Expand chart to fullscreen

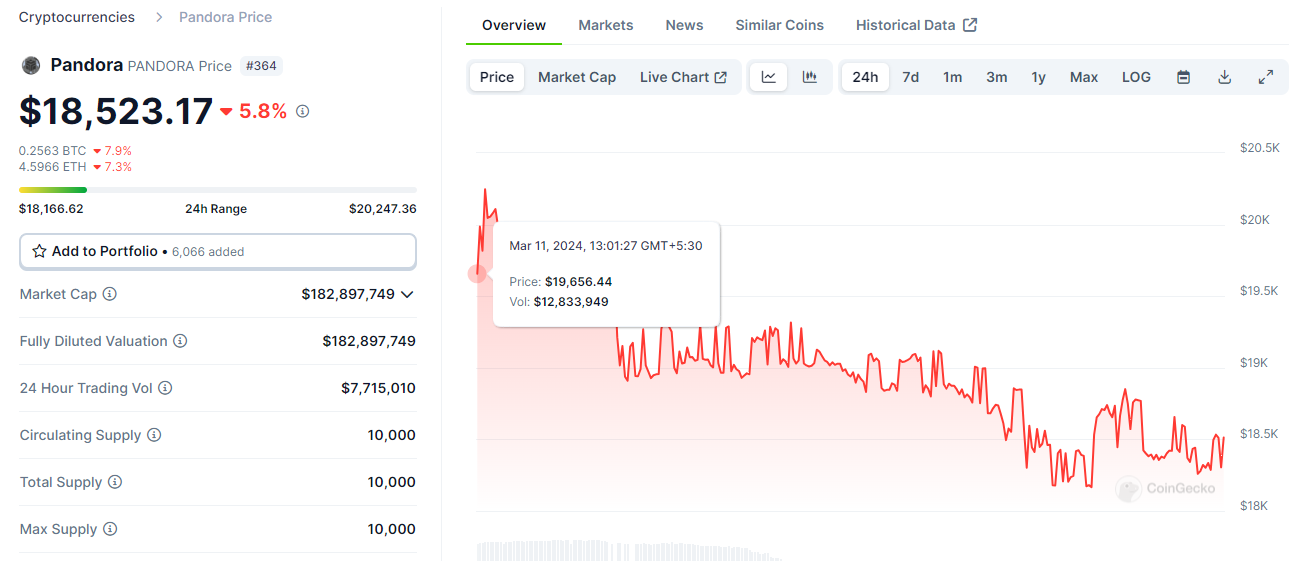pyautogui.click(x=1265, y=77)
